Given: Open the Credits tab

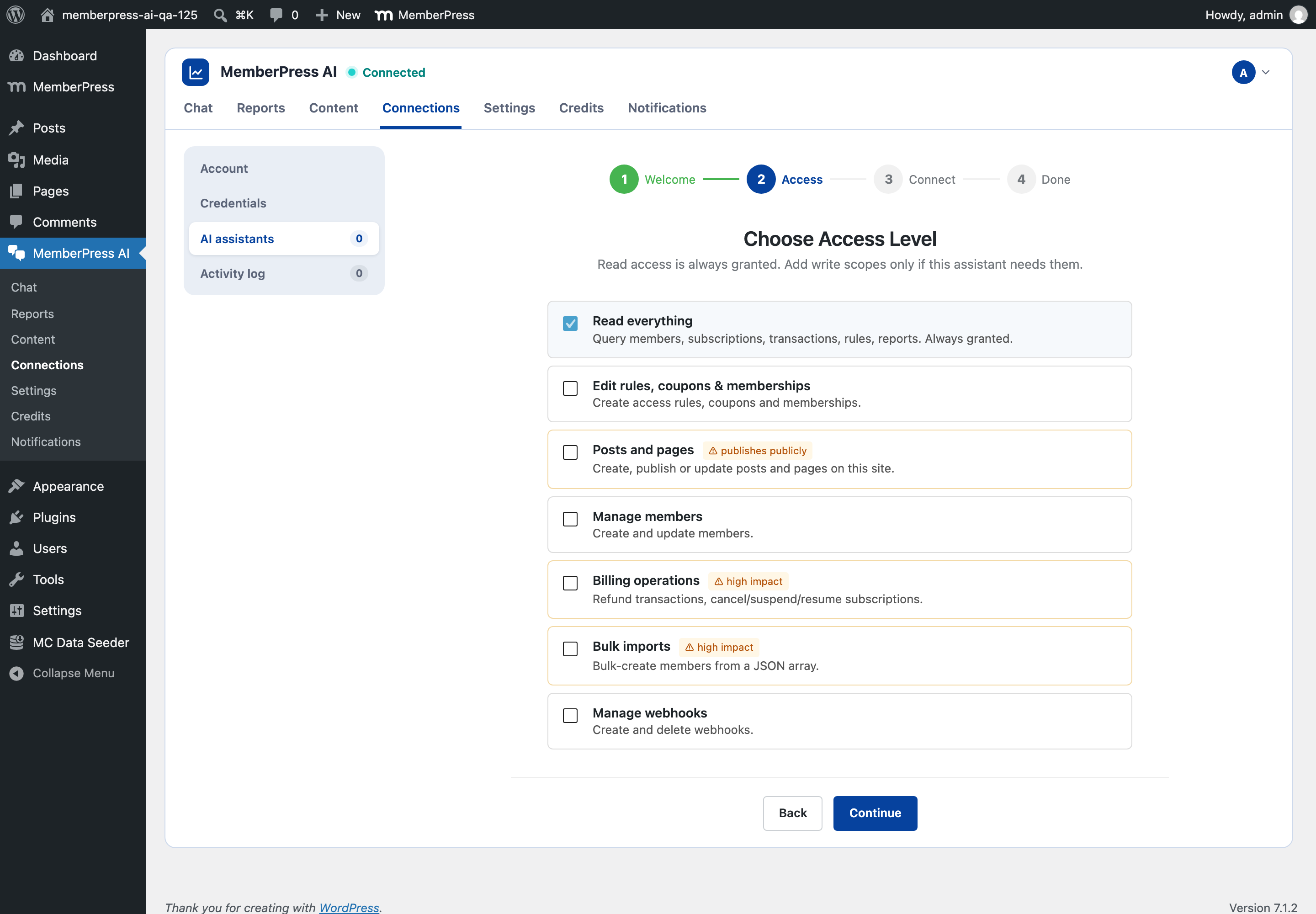Looking at the screenshot, I should pos(581,108).
